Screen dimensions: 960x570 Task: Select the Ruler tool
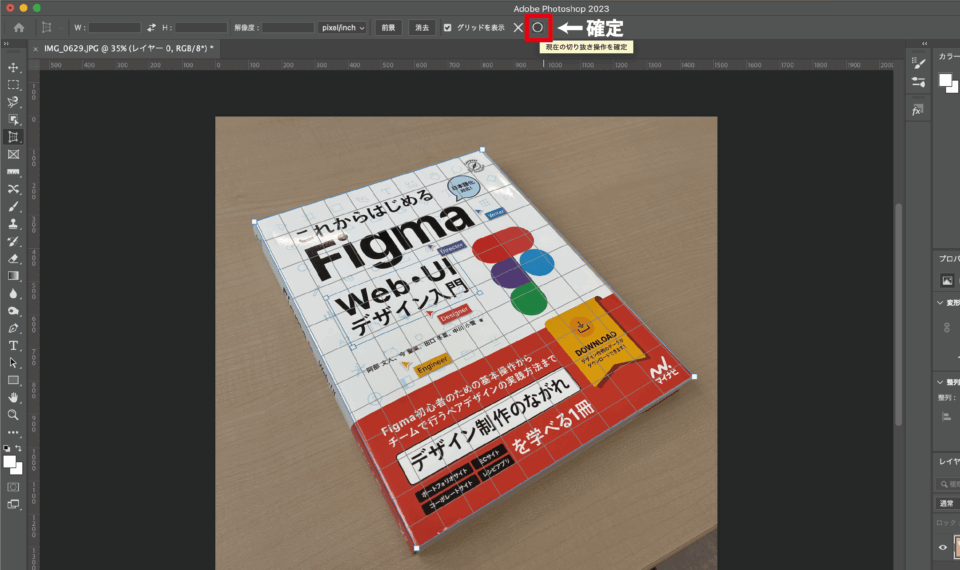coord(13,171)
